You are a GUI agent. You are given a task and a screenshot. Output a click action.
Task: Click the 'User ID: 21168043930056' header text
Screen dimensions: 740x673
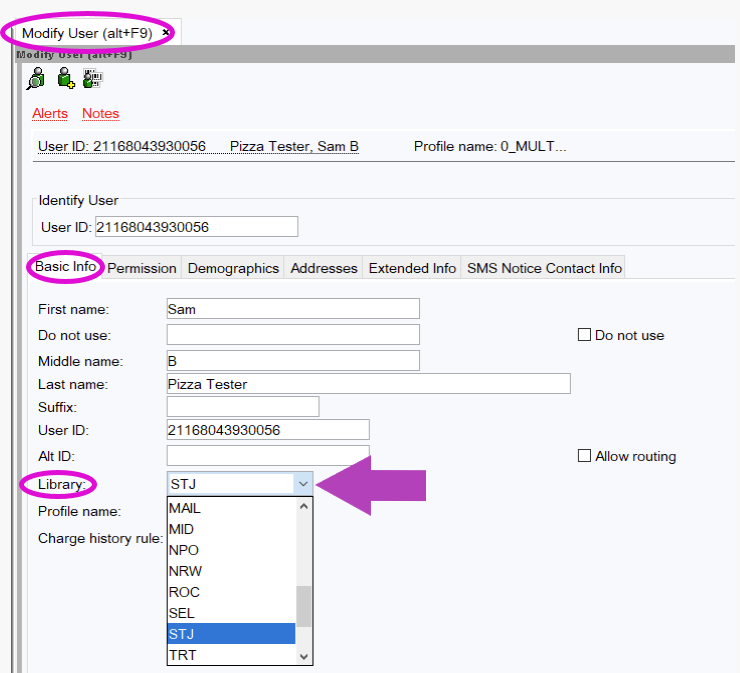click(122, 146)
